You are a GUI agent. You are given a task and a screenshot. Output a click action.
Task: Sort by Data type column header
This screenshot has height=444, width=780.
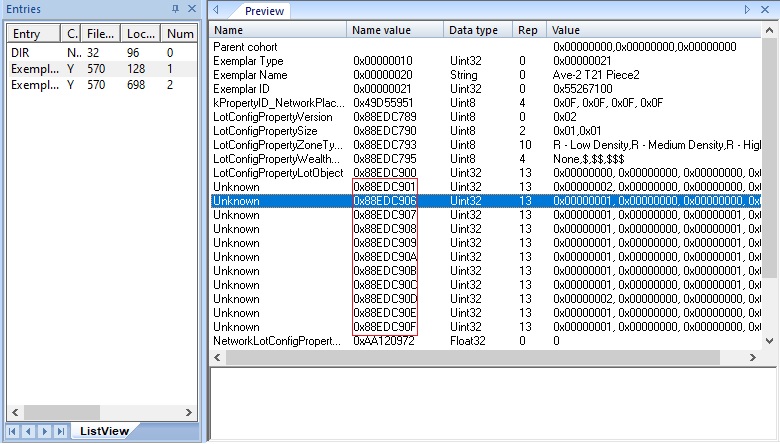478,30
